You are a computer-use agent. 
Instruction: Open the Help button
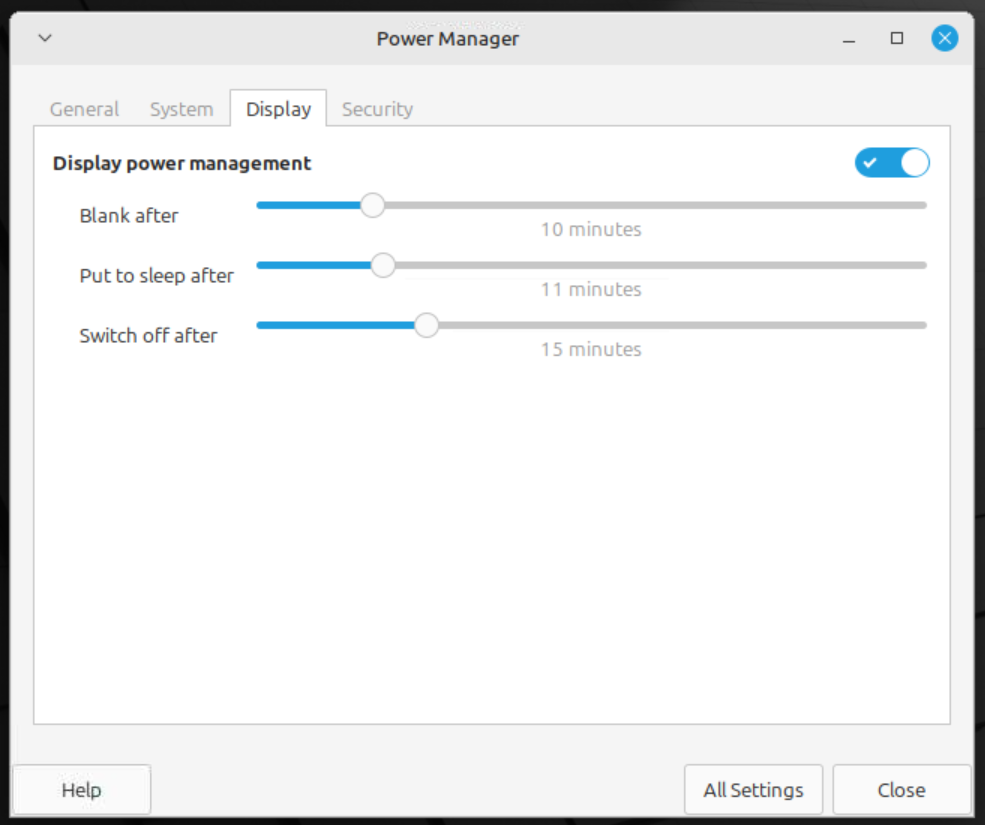[82, 790]
